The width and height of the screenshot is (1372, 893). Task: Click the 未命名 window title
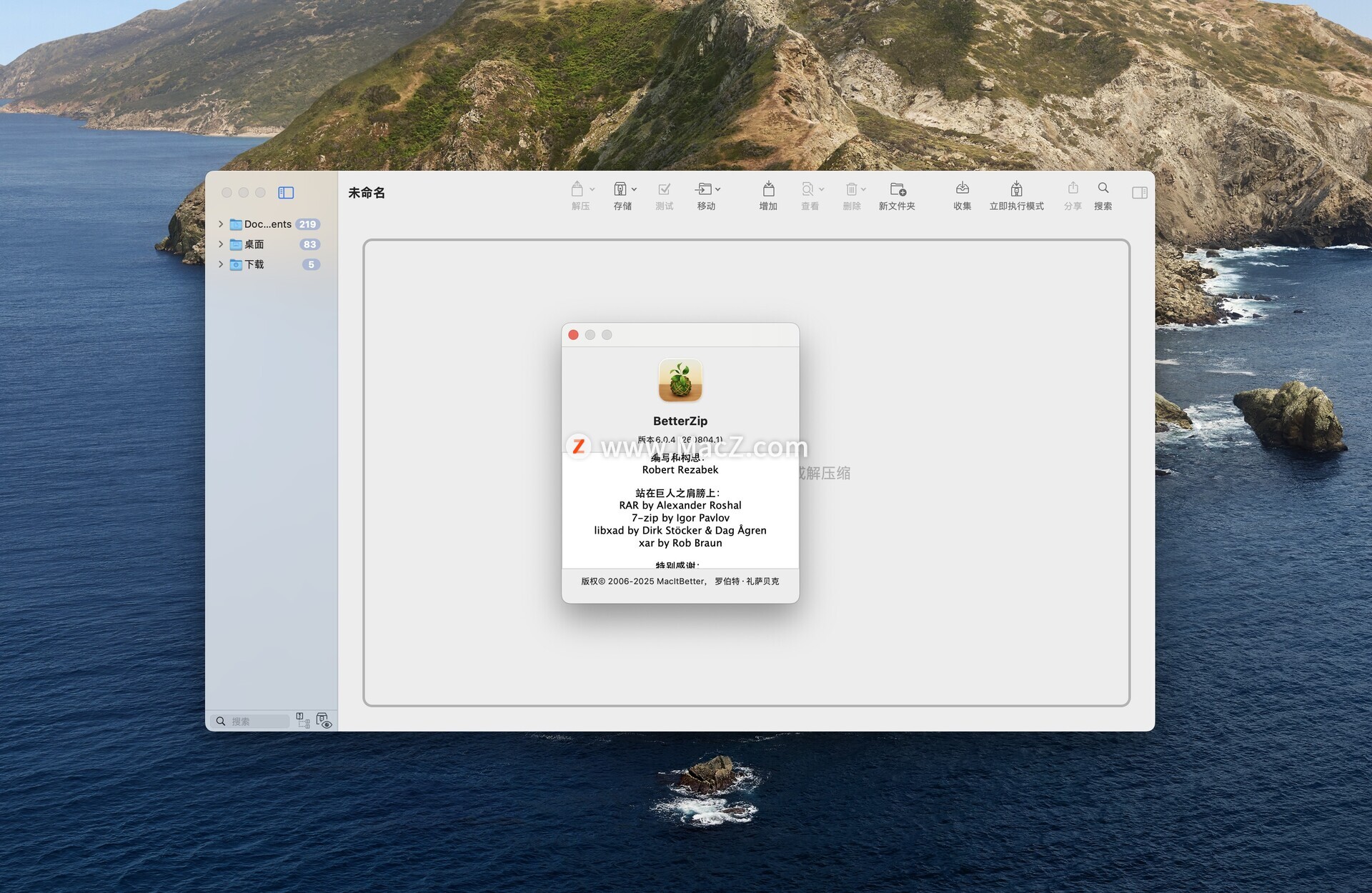tap(367, 193)
